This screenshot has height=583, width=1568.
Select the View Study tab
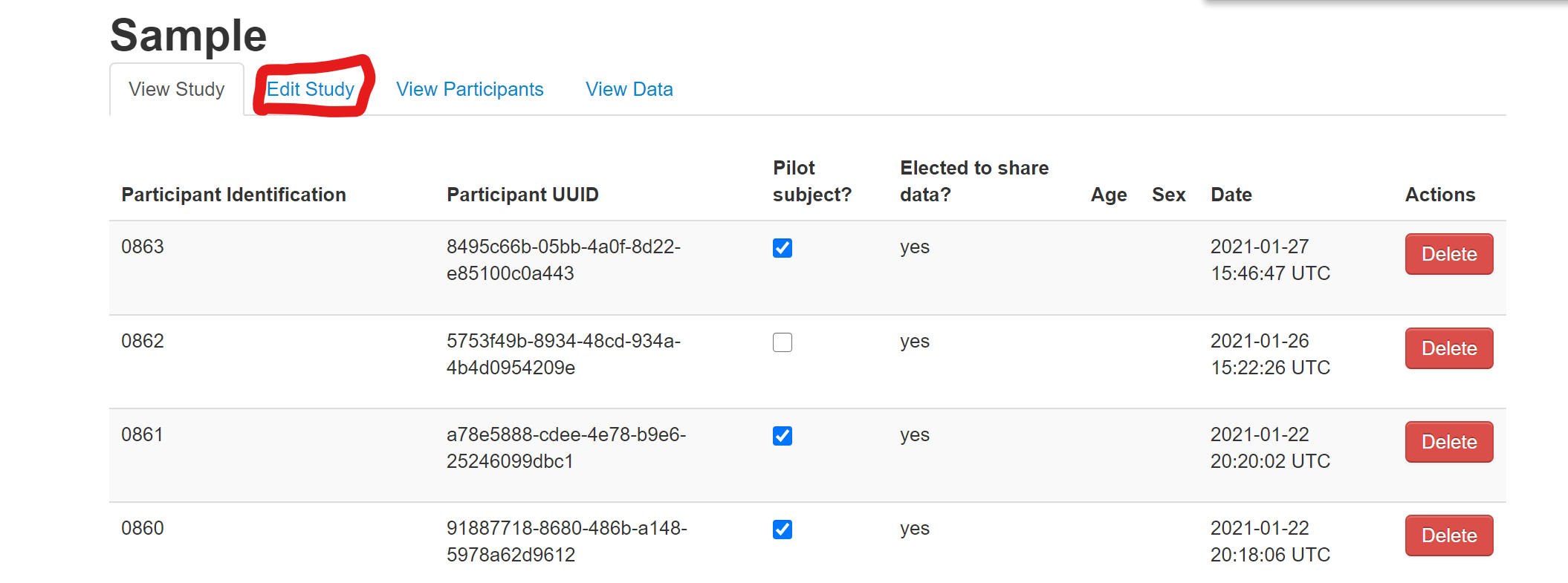pyautogui.click(x=176, y=89)
